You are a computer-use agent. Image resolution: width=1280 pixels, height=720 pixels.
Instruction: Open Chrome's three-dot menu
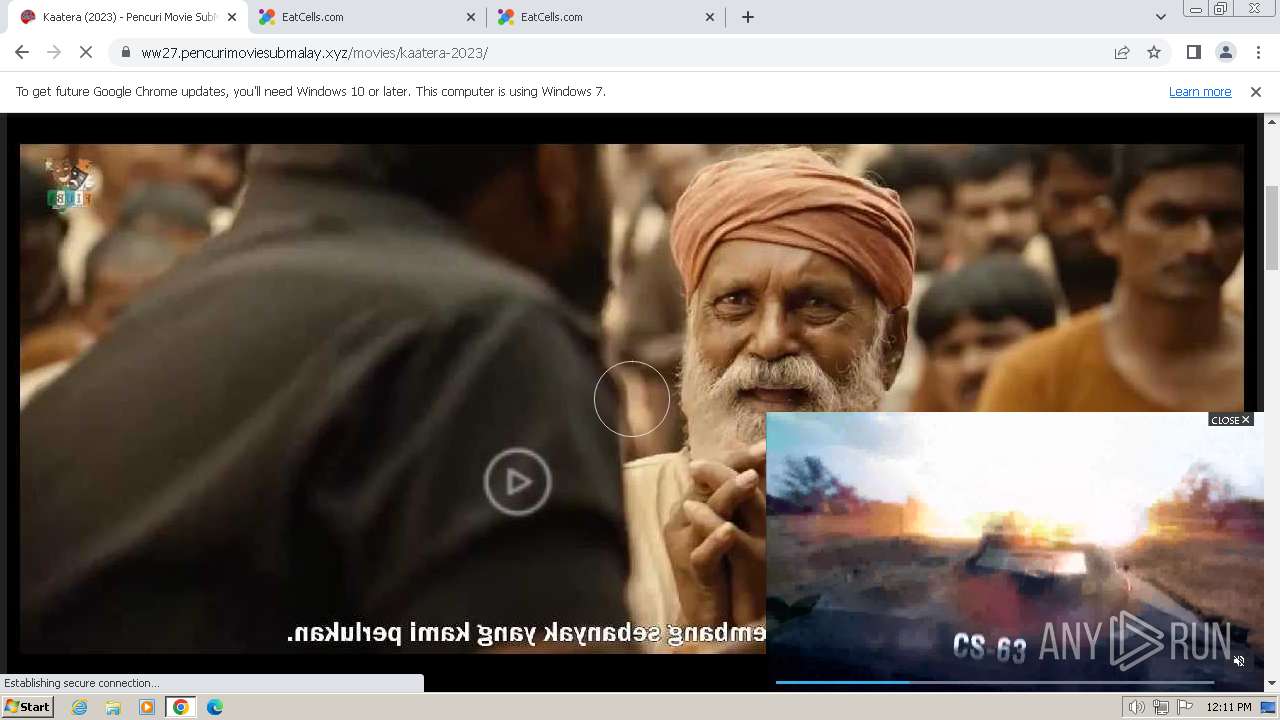(1258, 53)
